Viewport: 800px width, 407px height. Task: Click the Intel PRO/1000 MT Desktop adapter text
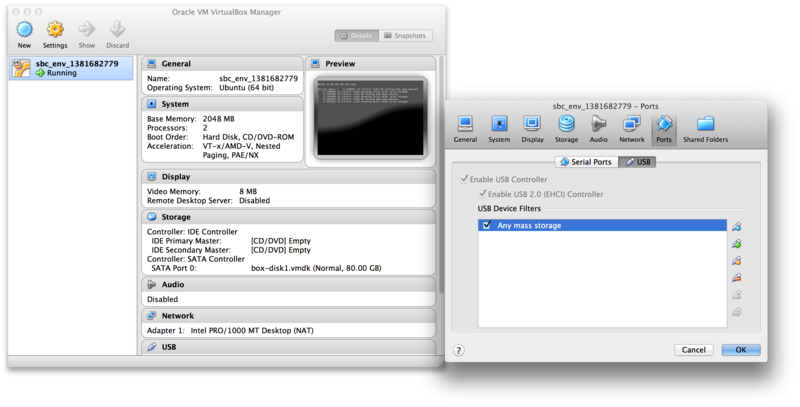(252, 330)
